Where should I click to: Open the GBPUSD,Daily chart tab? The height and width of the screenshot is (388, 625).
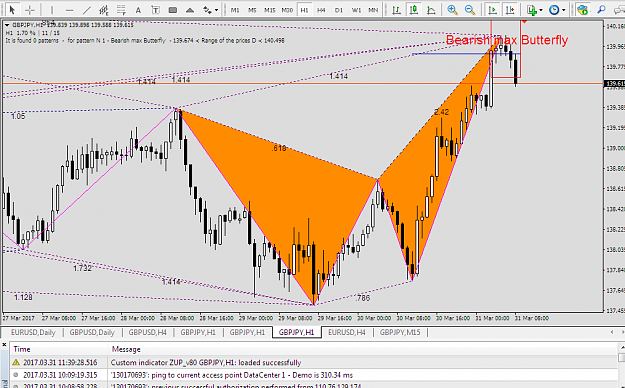[92, 332]
